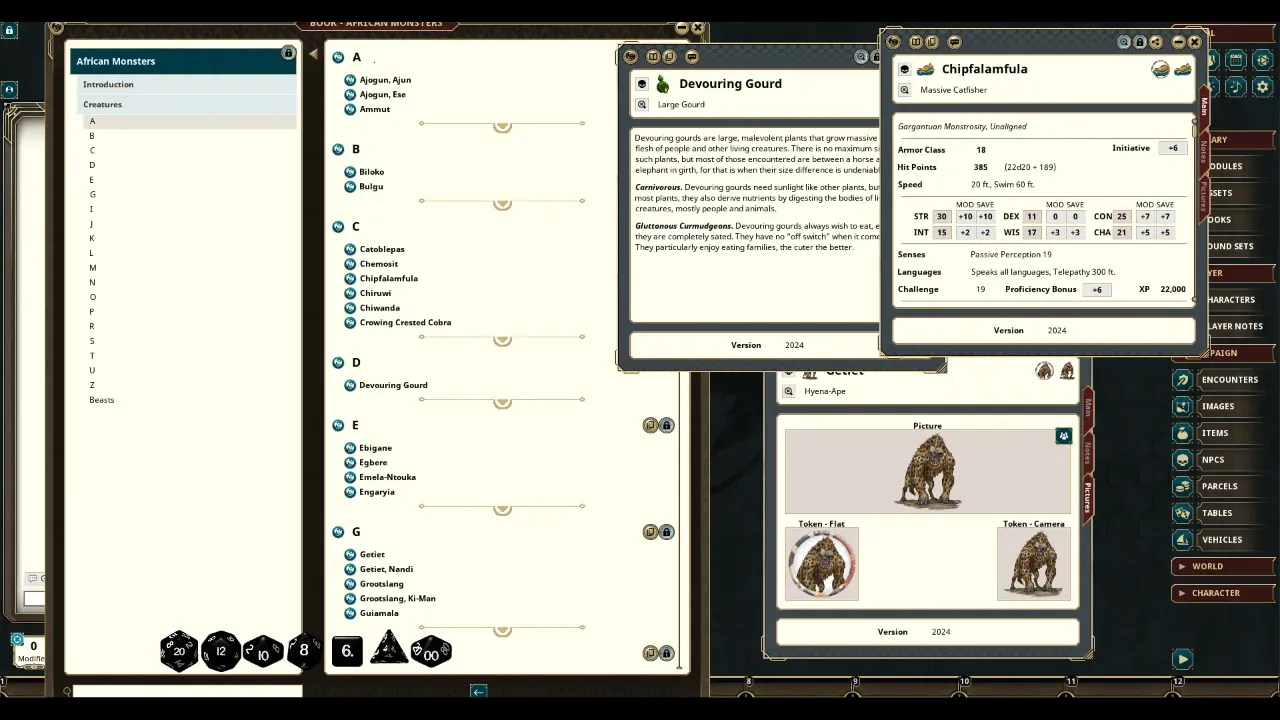Click the copy icon beside section E

[650, 425]
